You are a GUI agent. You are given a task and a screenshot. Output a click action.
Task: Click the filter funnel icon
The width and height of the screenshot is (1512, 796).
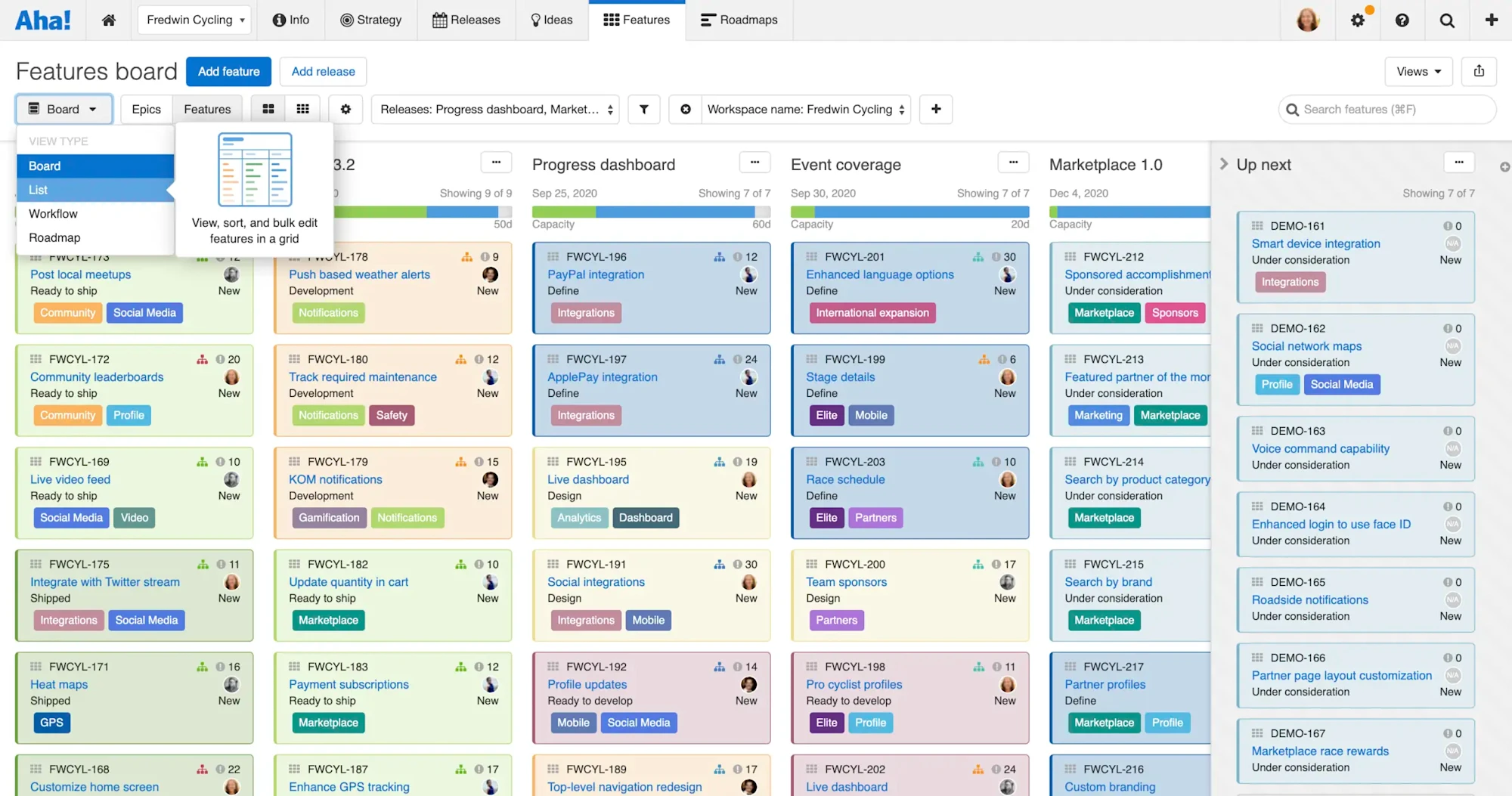pos(644,109)
